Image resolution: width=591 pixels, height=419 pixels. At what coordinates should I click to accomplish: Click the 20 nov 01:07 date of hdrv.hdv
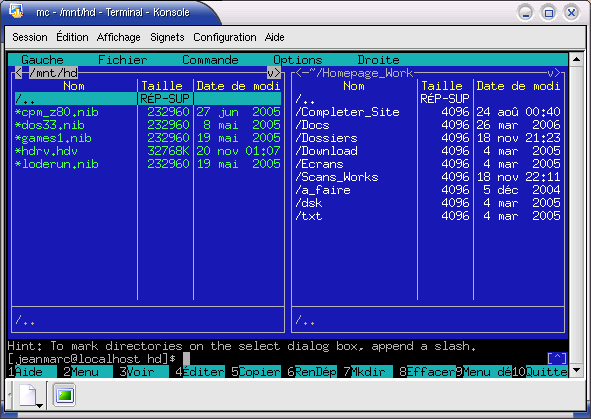click(x=239, y=151)
